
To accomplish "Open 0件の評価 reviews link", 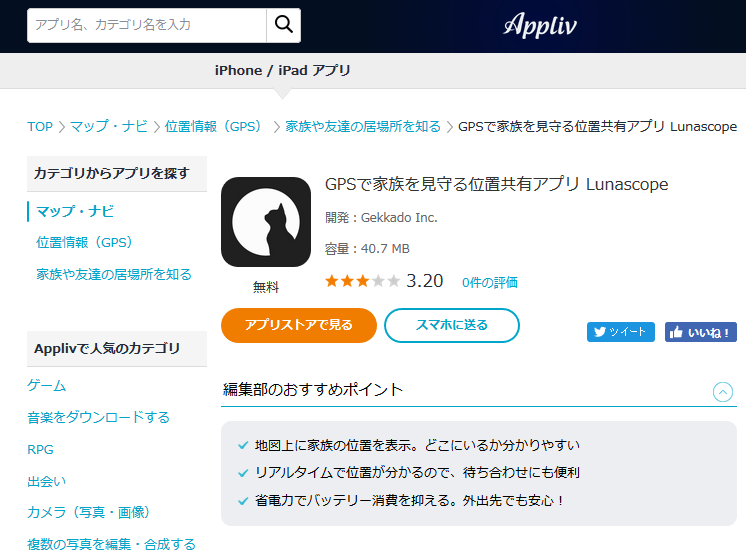I will (x=490, y=283).
